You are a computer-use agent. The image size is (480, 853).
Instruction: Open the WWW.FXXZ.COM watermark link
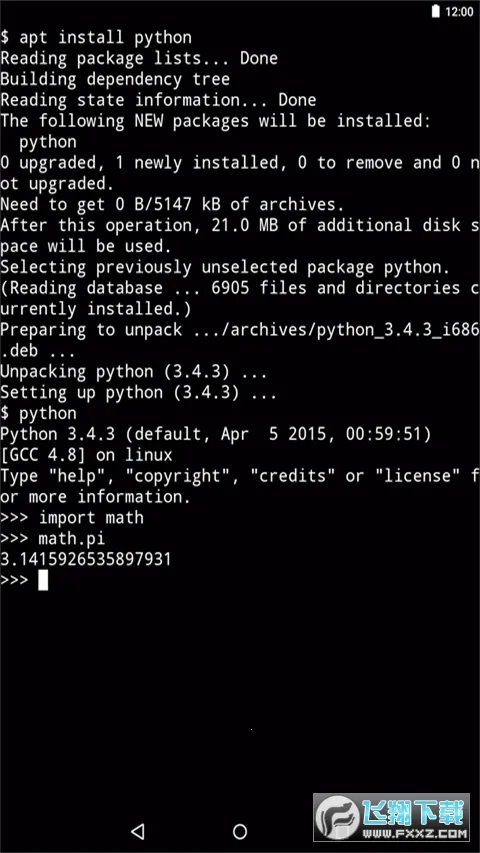tap(414, 833)
